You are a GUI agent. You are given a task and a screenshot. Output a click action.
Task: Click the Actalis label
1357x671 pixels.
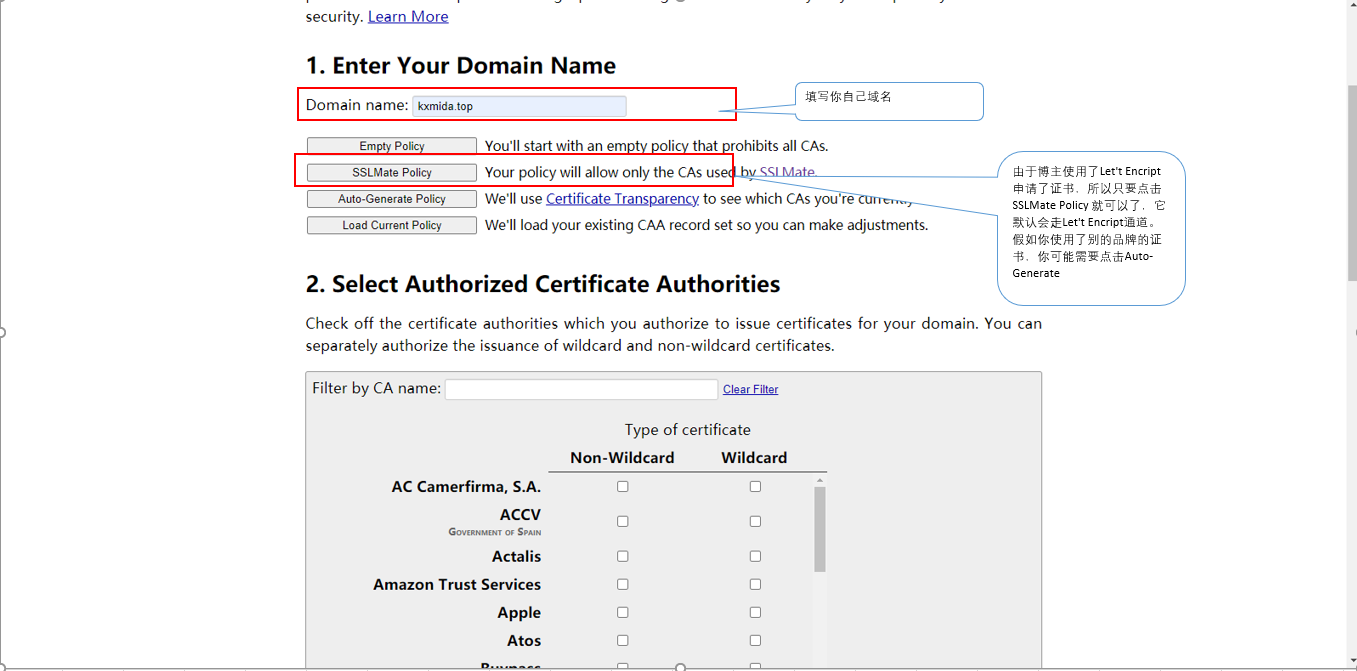click(516, 556)
